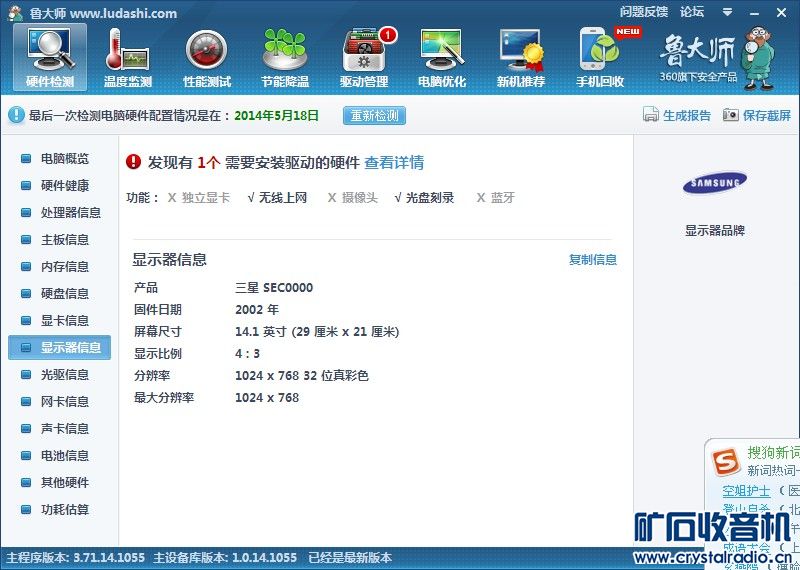Viewport: 800px width, 570px height.
Task: Click 问题反馈 feedback link
Action: 644,12
